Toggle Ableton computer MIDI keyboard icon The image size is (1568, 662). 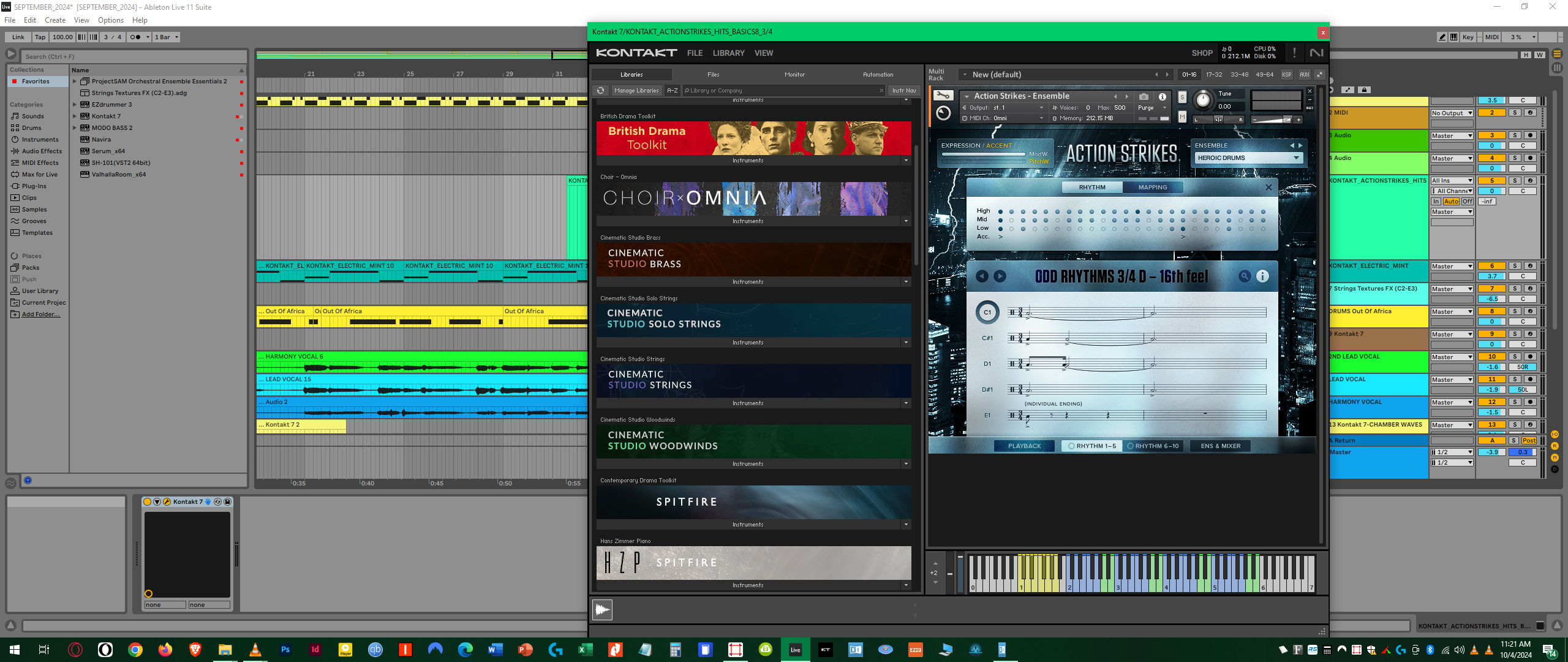point(1453,37)
